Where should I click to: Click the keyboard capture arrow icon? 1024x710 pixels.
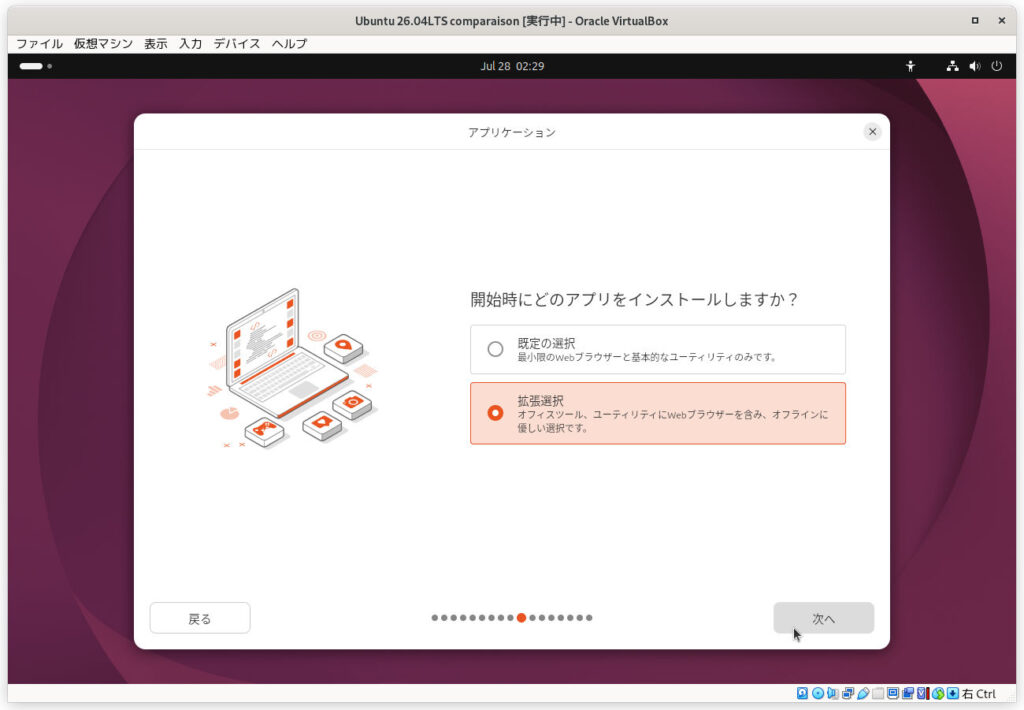click(953, 694)
